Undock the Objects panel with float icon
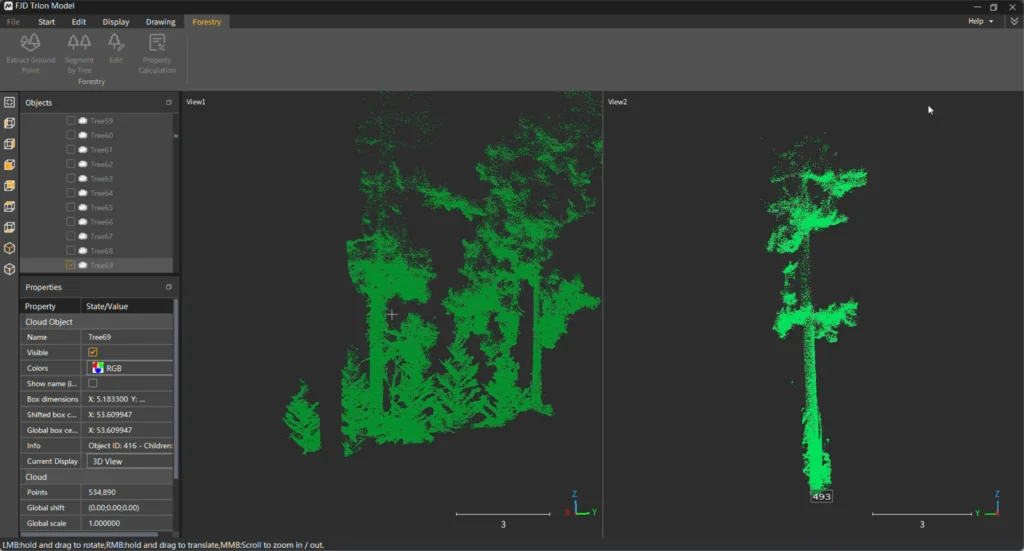 click(x=169, y=103)
